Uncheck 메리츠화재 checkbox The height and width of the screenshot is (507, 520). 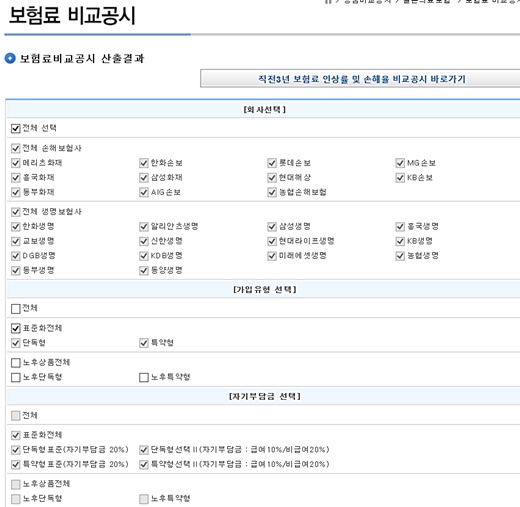coord(16,163)
